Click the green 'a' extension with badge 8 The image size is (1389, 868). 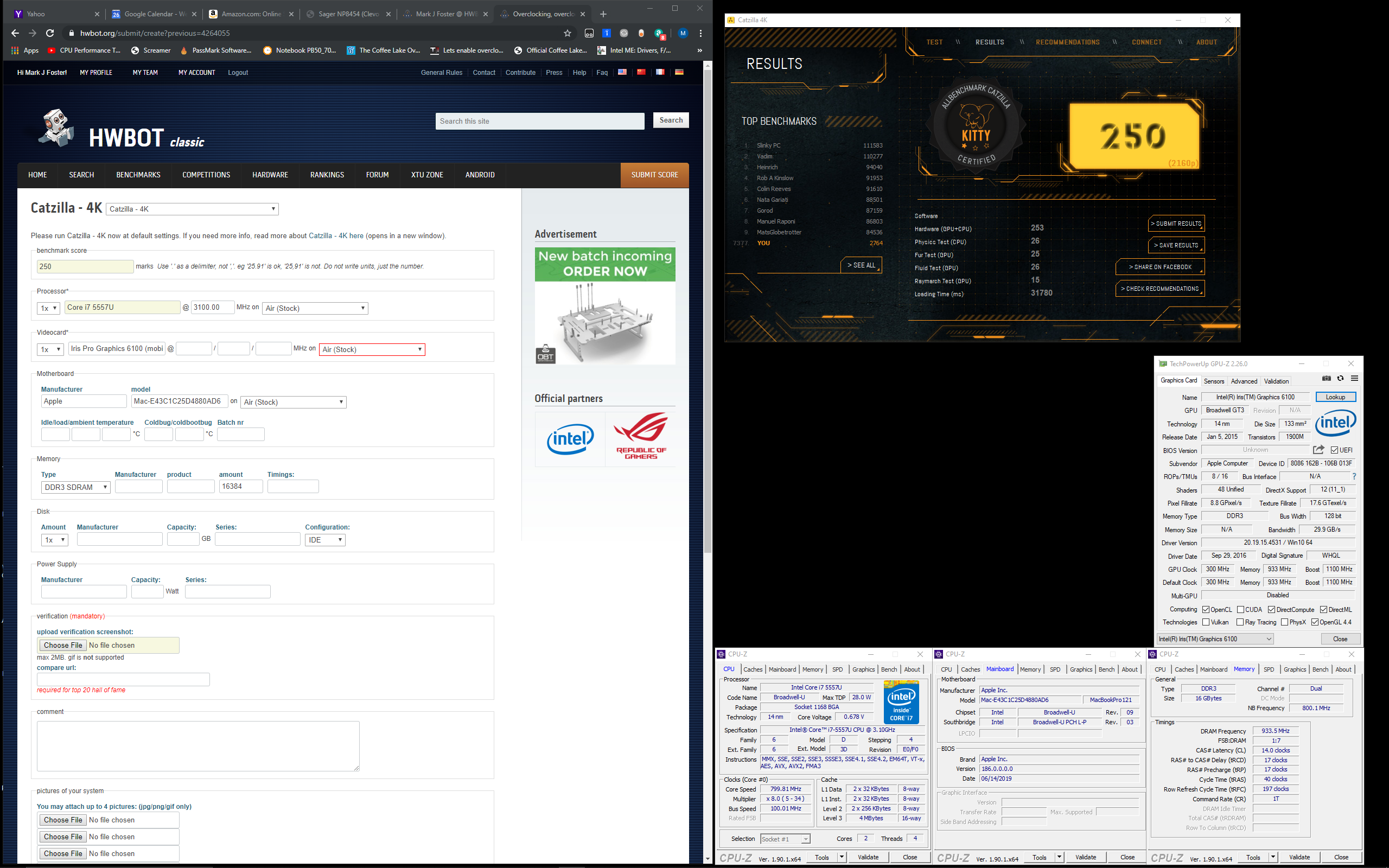tap(659, 34)
